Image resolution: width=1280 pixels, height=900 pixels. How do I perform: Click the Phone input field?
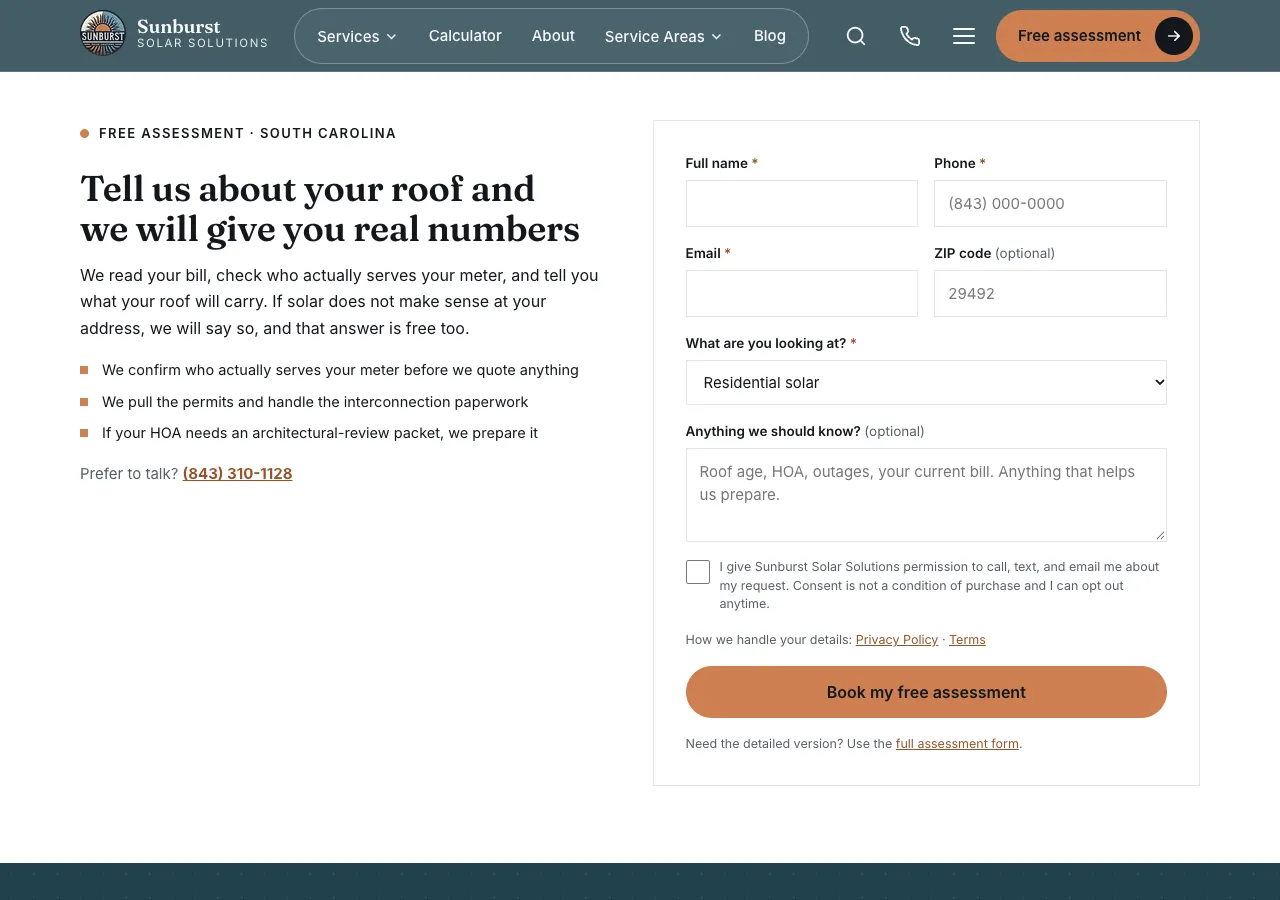[x=1050, y=203]
